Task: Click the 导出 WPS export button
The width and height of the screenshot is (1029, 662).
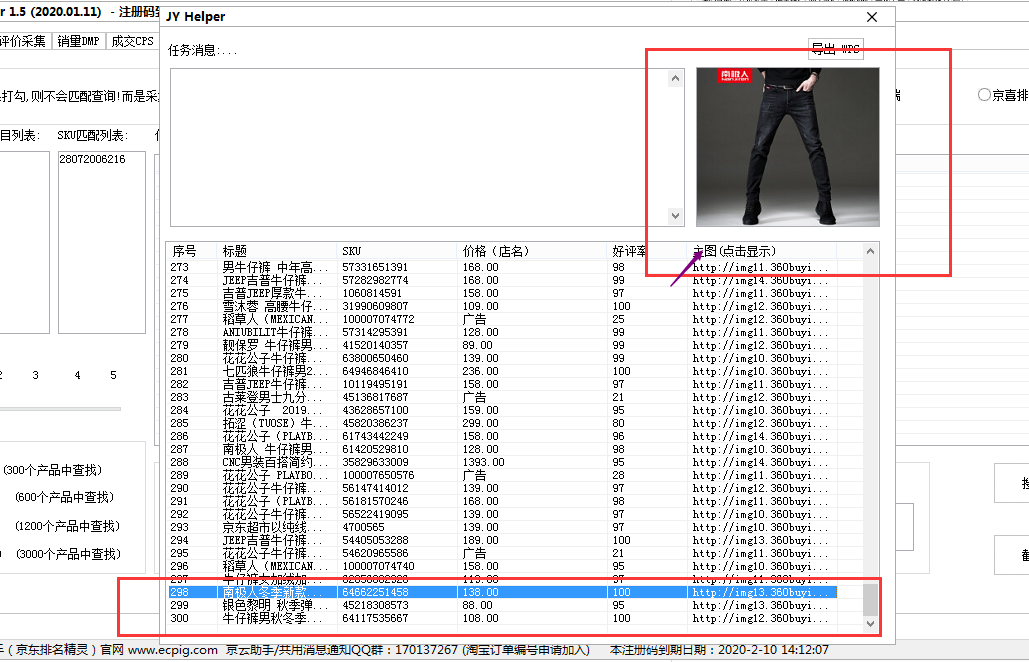Action: point(835,49)
